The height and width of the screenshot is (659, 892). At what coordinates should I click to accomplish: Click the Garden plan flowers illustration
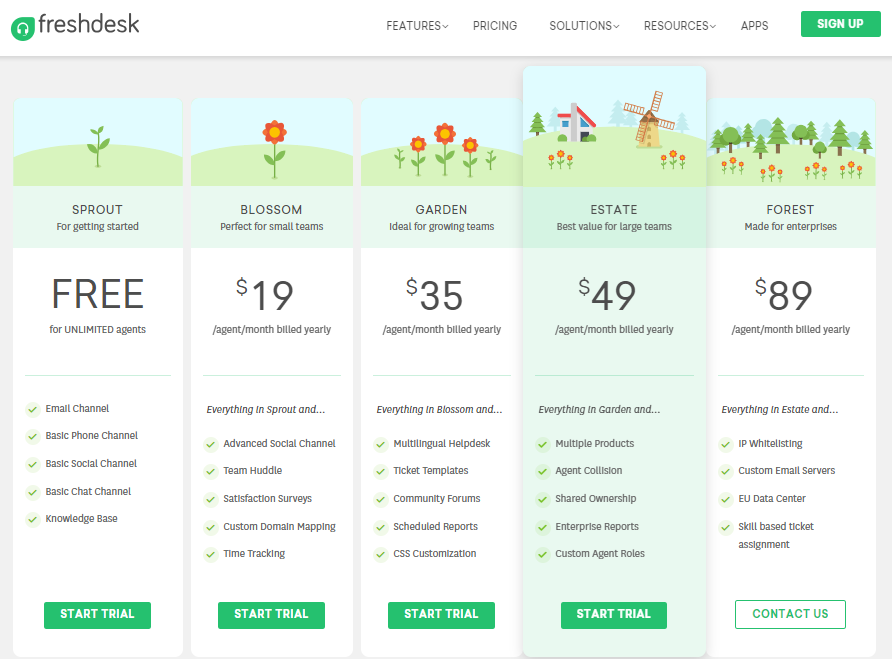tap(445, 150)
